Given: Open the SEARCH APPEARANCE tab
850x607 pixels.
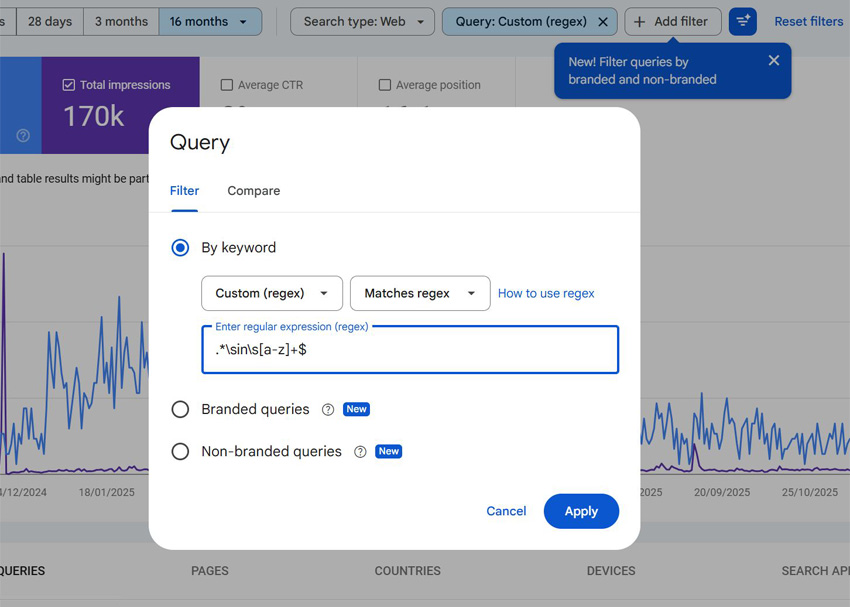Looking at the screenshot, I should tap(815, 571).
